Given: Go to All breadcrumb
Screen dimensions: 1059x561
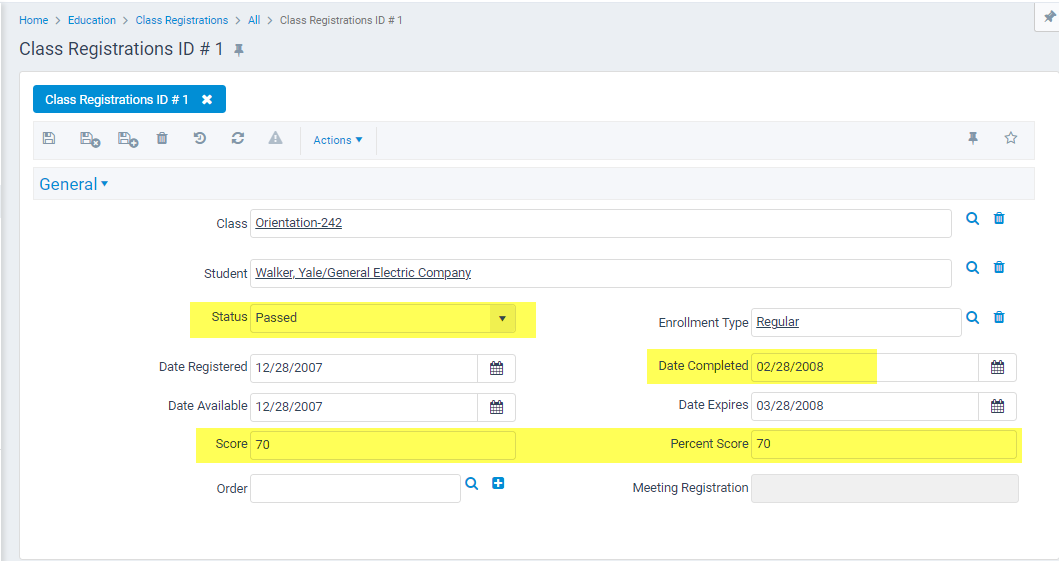Looking at the screenshot, I should coord(254,20).
